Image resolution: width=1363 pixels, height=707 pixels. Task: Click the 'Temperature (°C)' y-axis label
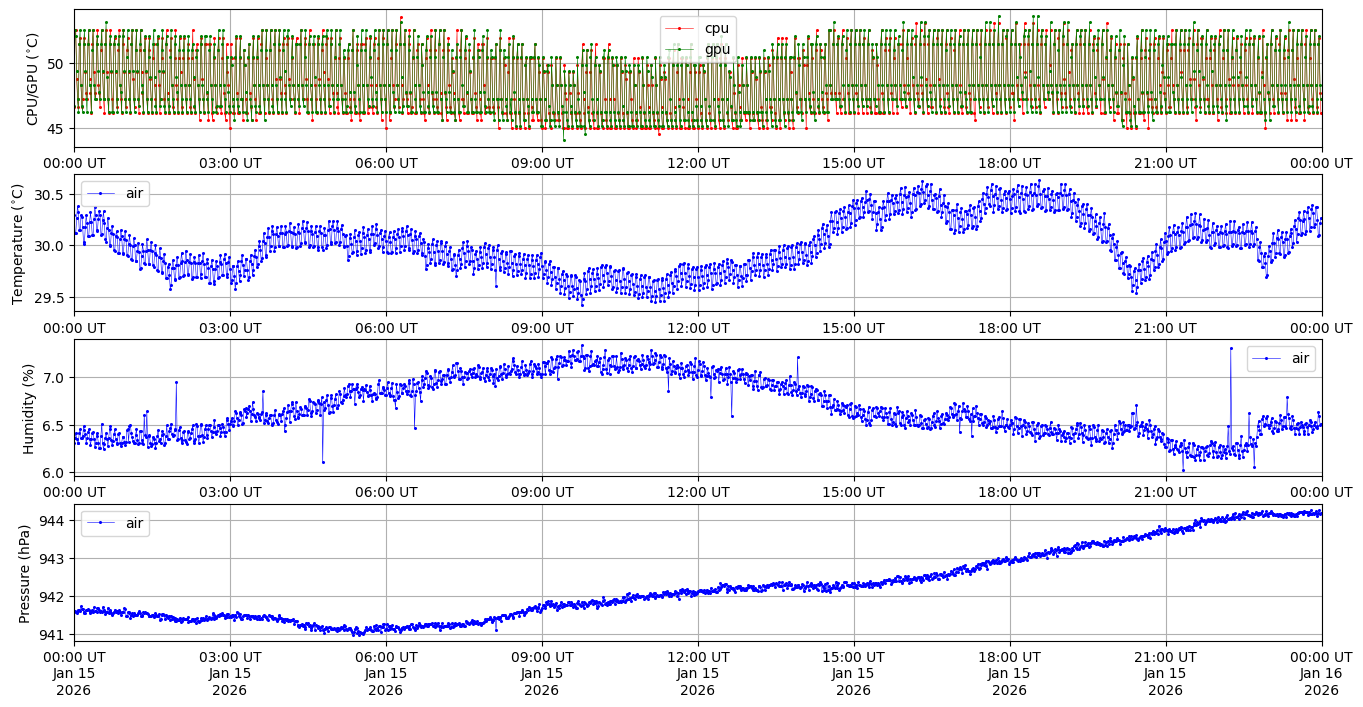pyautogui.click(x=17, y=243)
